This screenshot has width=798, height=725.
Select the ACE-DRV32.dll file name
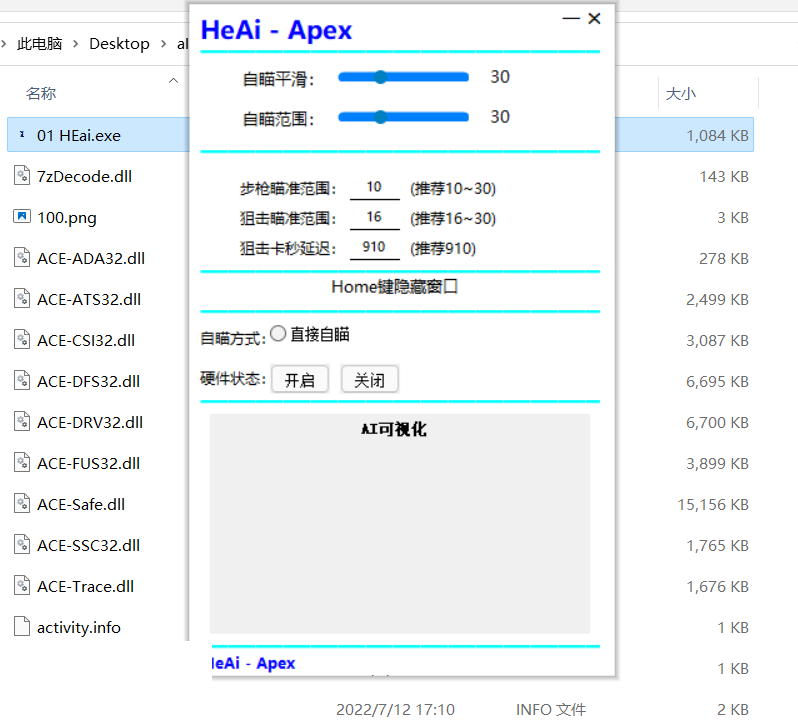click(90, 422)
